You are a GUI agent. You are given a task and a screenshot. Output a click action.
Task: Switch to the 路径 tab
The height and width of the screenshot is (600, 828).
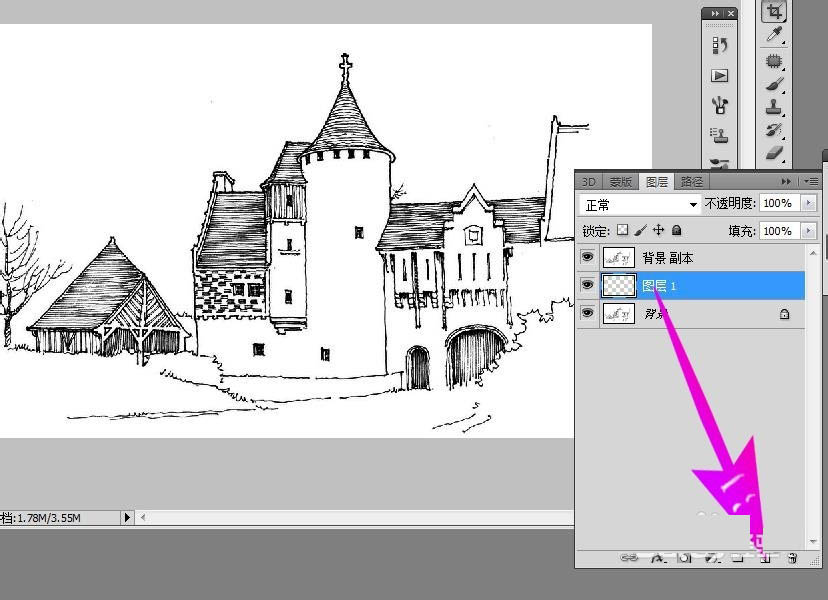(x=691, y=181)
